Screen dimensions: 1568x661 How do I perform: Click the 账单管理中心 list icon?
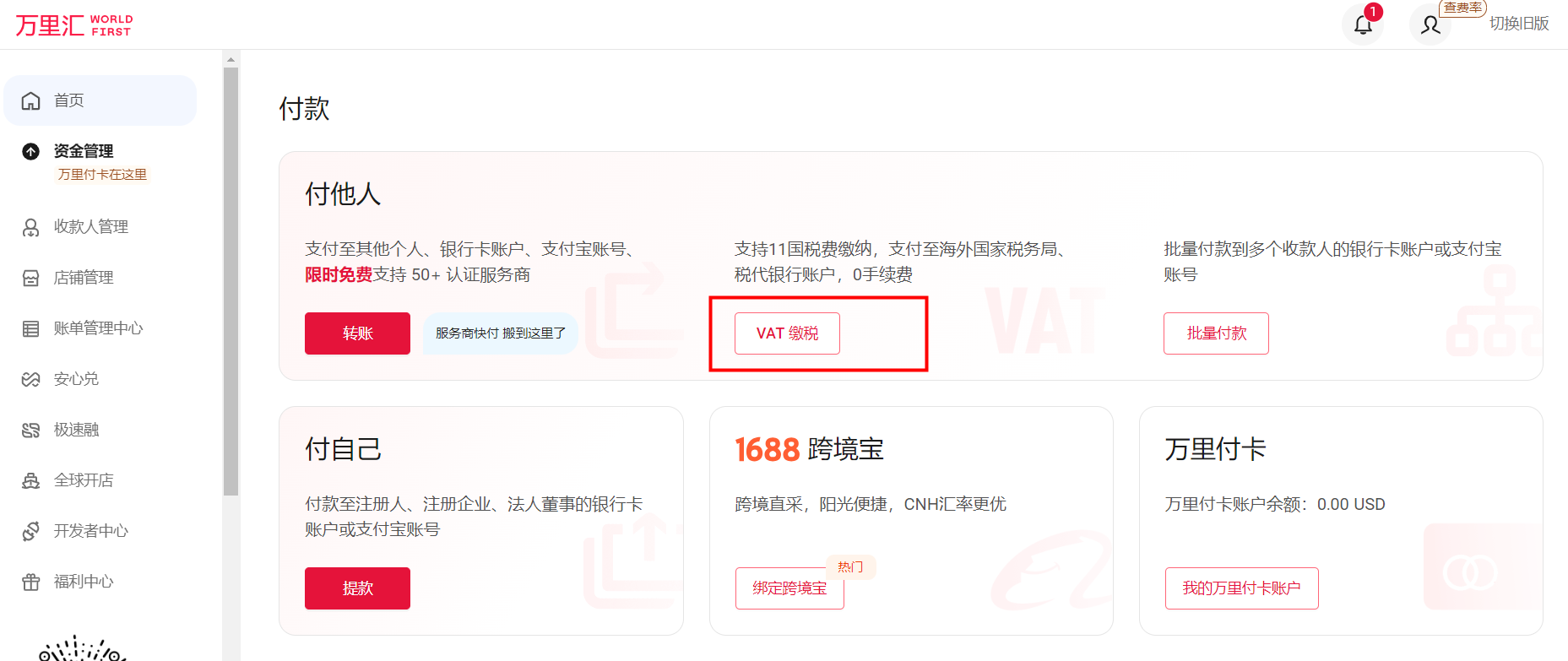coord(31,328)
